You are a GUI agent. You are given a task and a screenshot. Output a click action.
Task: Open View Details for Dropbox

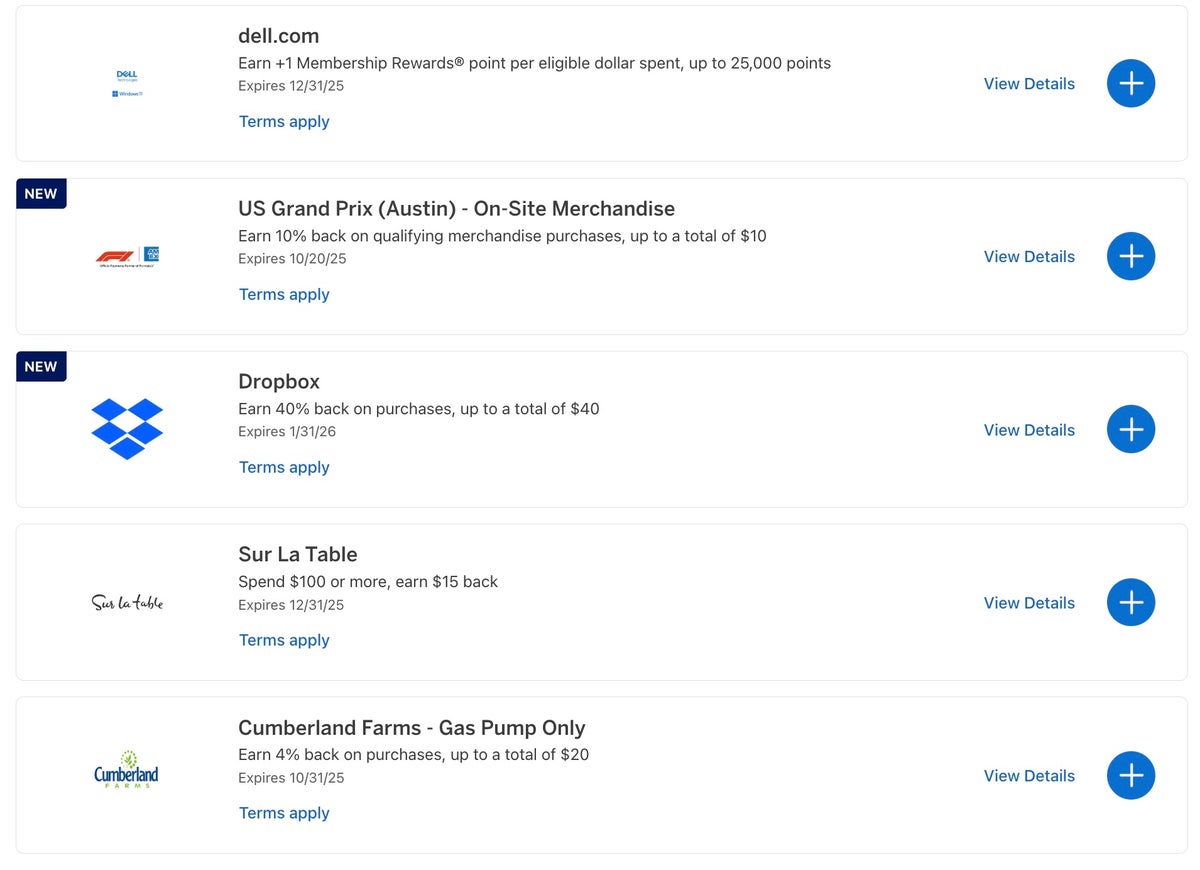(1029, 430)
